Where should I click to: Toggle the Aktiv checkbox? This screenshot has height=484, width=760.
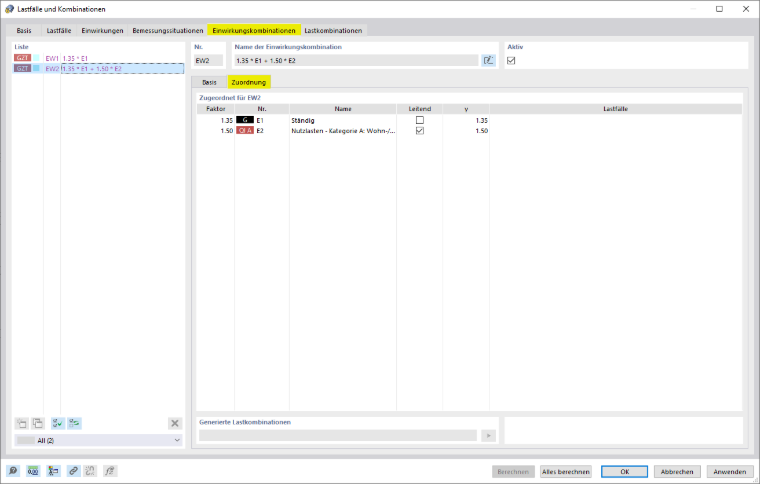pos(511,61)
